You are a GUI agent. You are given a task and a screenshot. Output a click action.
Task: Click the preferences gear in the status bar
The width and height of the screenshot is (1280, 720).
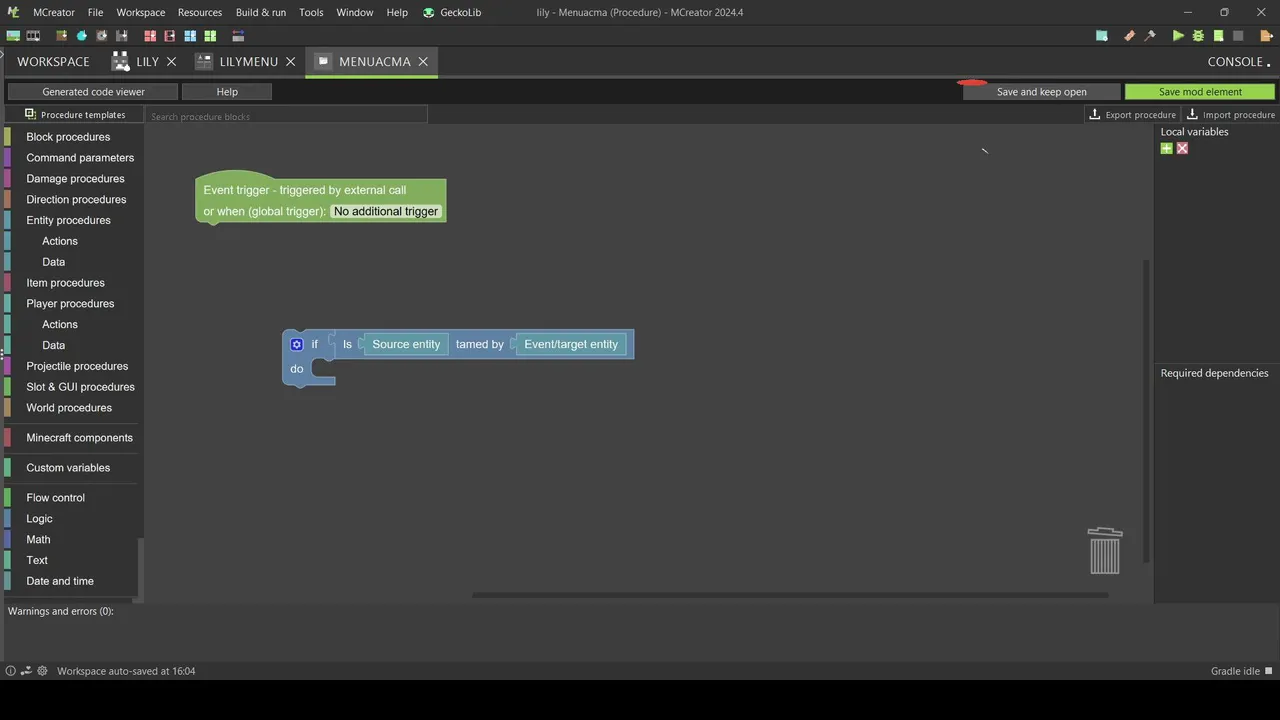click(x=42, y=671)
